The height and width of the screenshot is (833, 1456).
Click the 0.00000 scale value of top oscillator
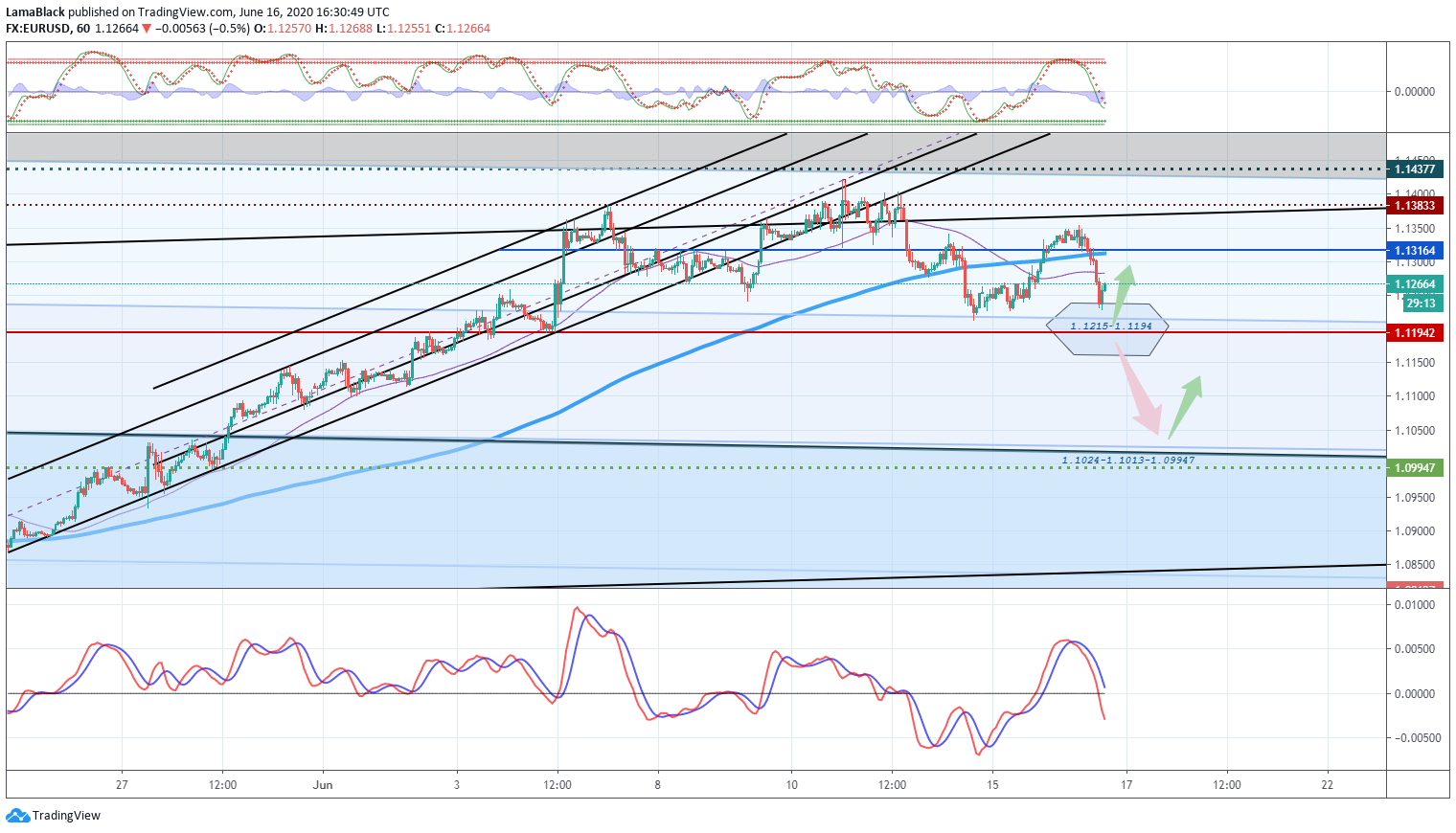coord(1415,92)
